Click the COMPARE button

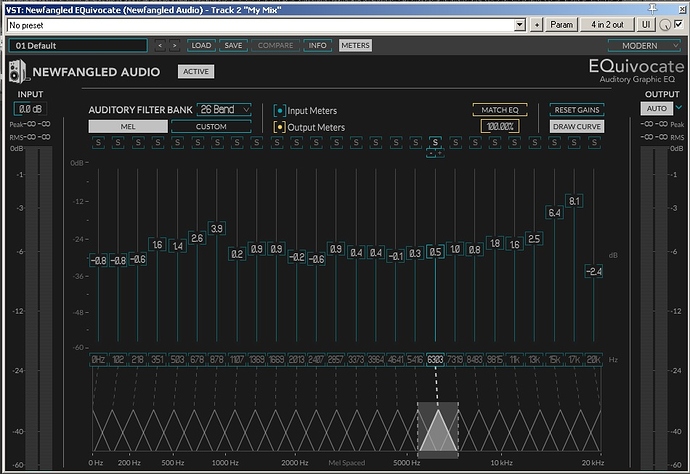point(275,45)
